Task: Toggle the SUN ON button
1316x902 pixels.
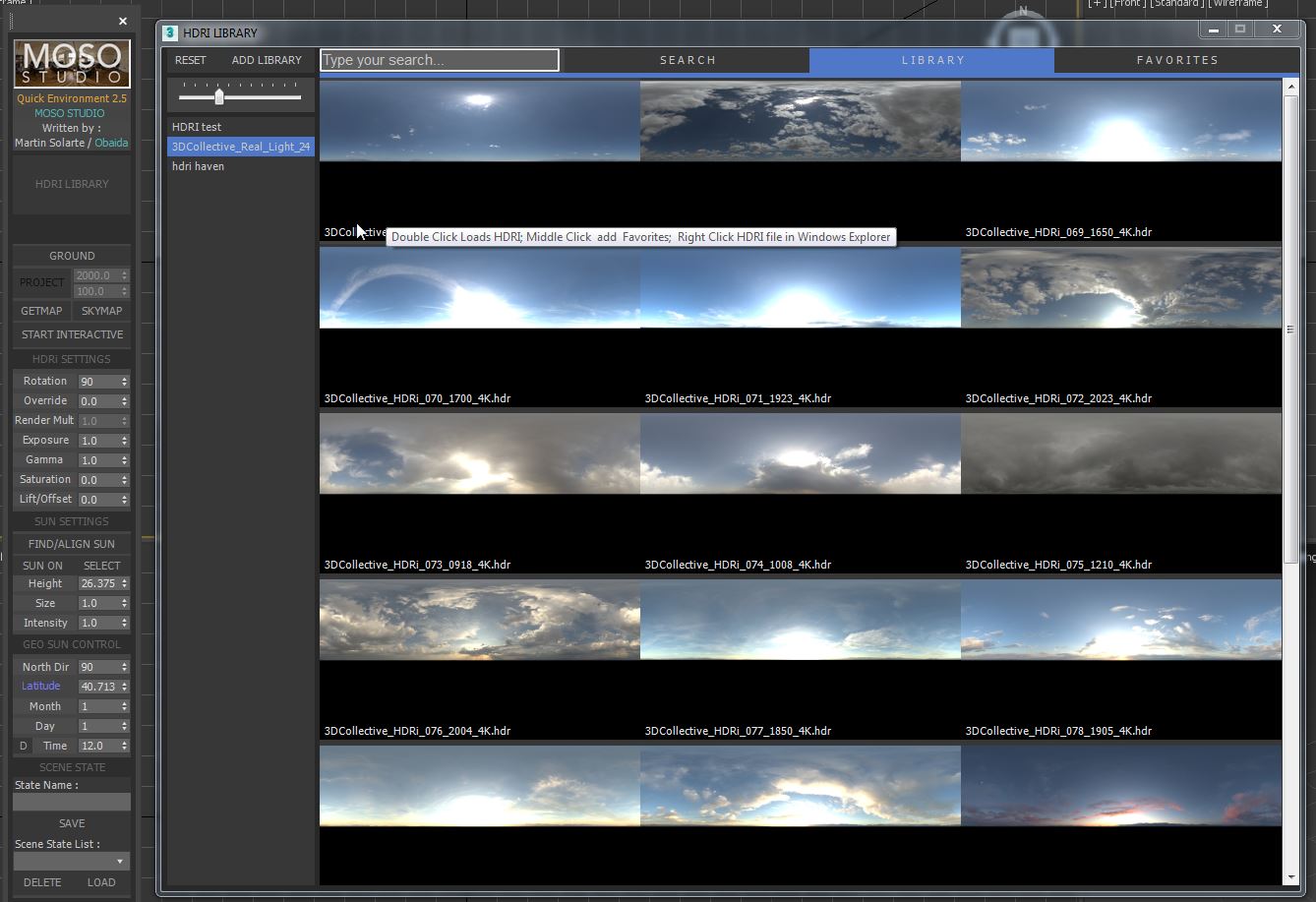Action: pyautogui.click(x=42, y=566)
